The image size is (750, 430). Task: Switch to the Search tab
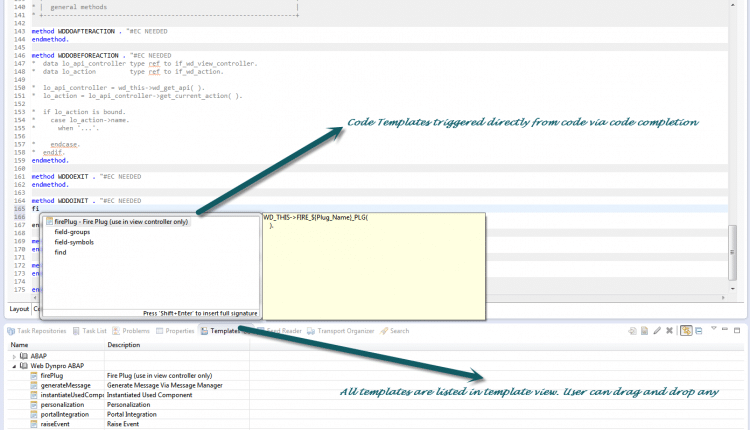click(395, 331)
